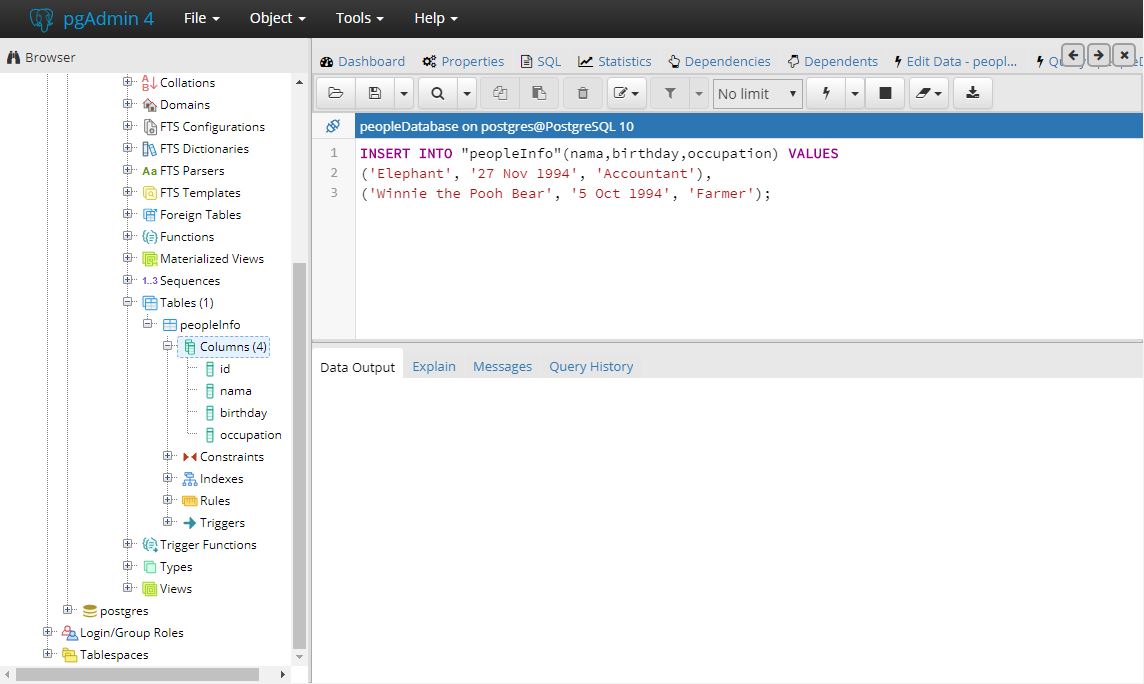
Task: Collapse the Columns node in the tree
Action: (x=168, y=346)
